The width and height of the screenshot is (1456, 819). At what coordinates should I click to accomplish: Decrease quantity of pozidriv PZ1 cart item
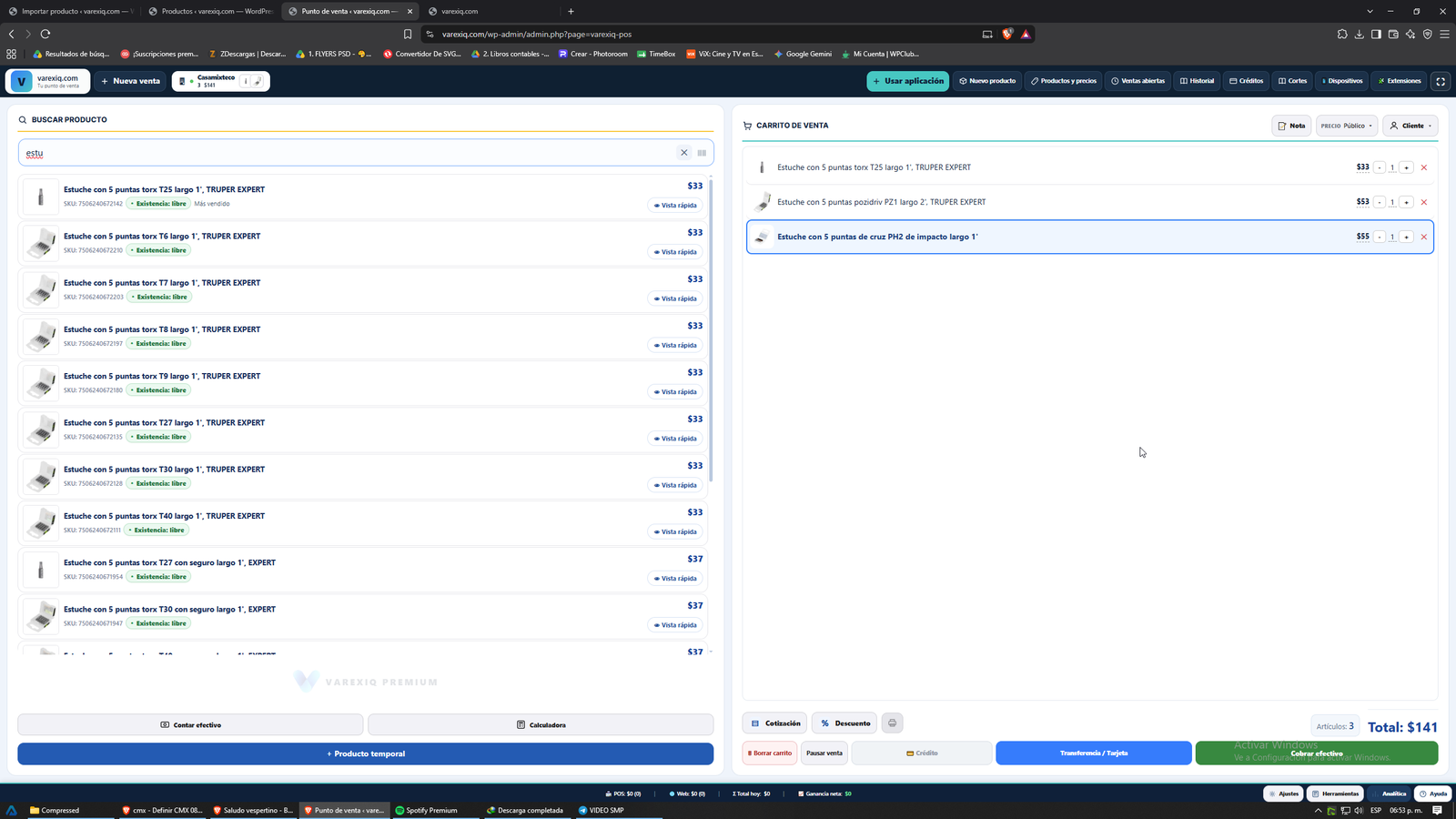click(1380, 202)
